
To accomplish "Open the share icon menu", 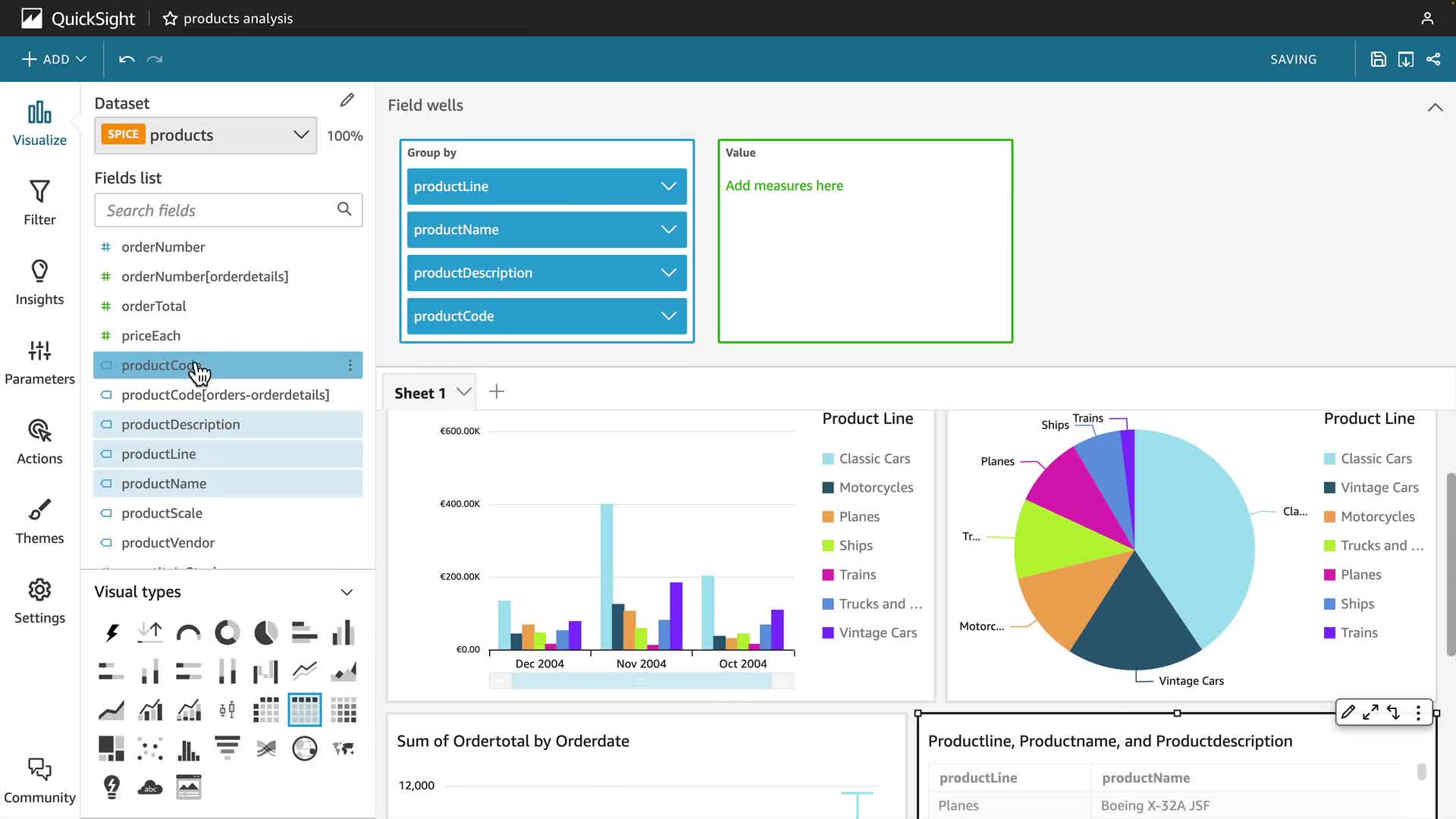I will [1433, 59].
